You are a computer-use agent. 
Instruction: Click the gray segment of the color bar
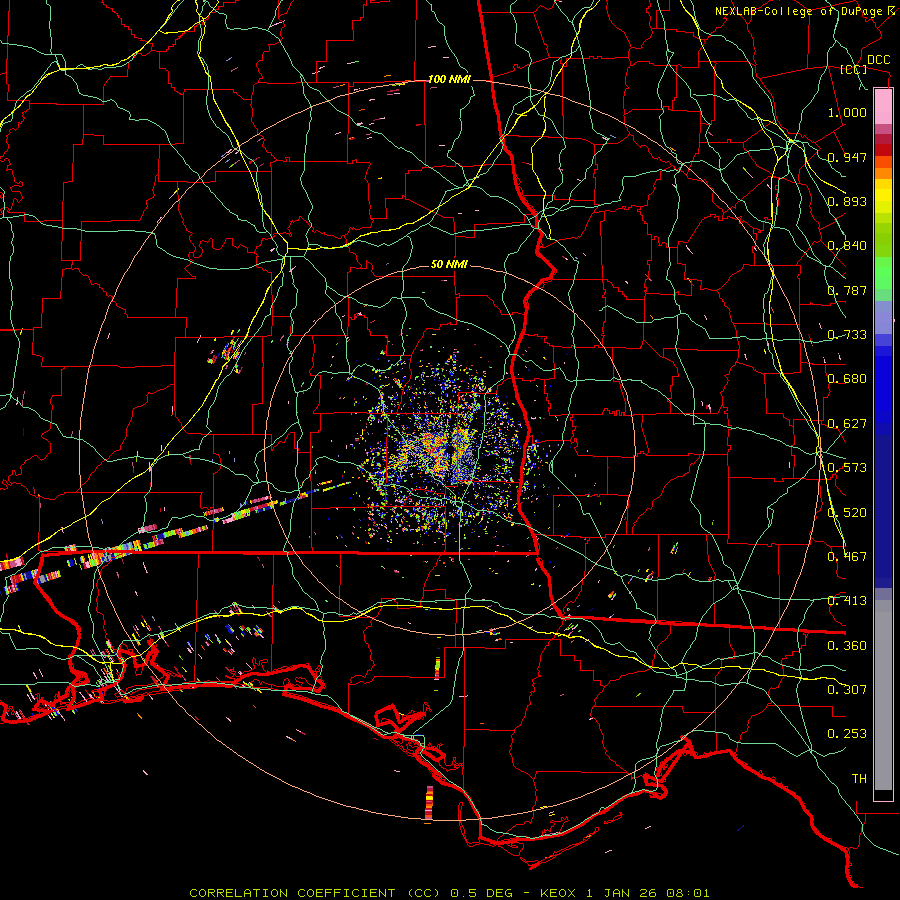(x=883, y=695)
